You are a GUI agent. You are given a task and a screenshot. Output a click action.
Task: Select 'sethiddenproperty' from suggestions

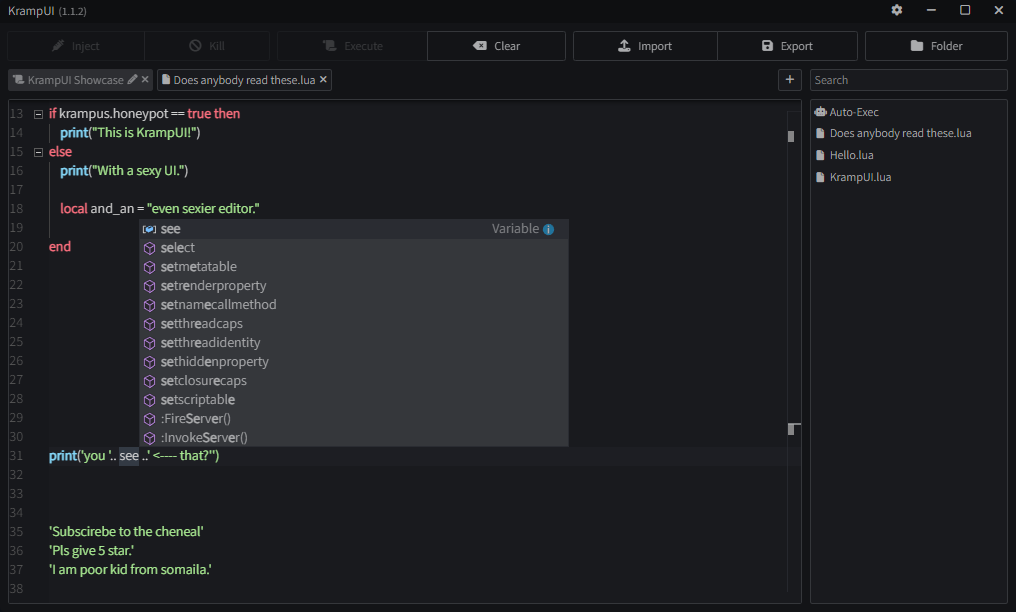[354, 362]
